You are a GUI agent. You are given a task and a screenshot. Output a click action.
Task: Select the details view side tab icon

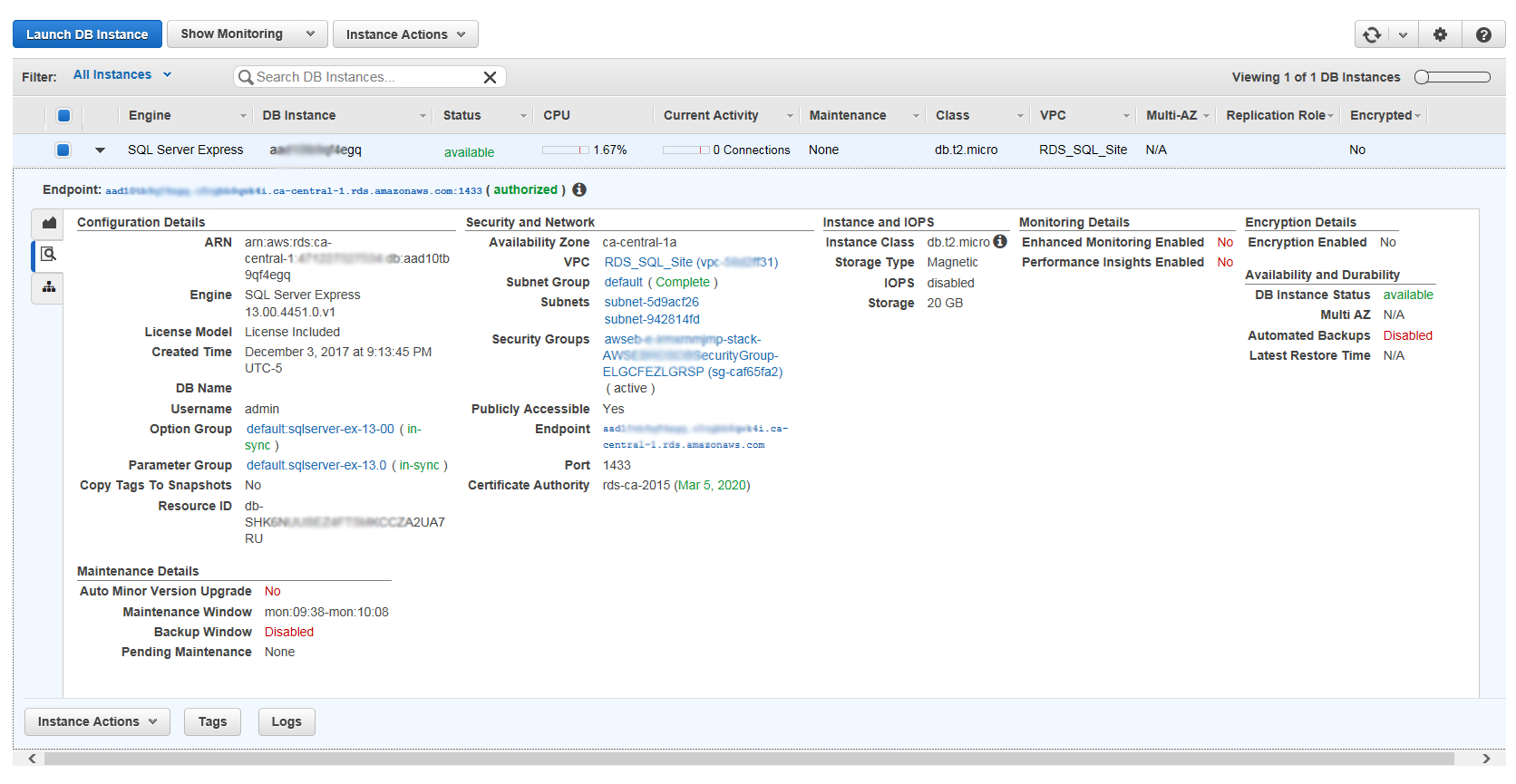(x=48, y=255)
